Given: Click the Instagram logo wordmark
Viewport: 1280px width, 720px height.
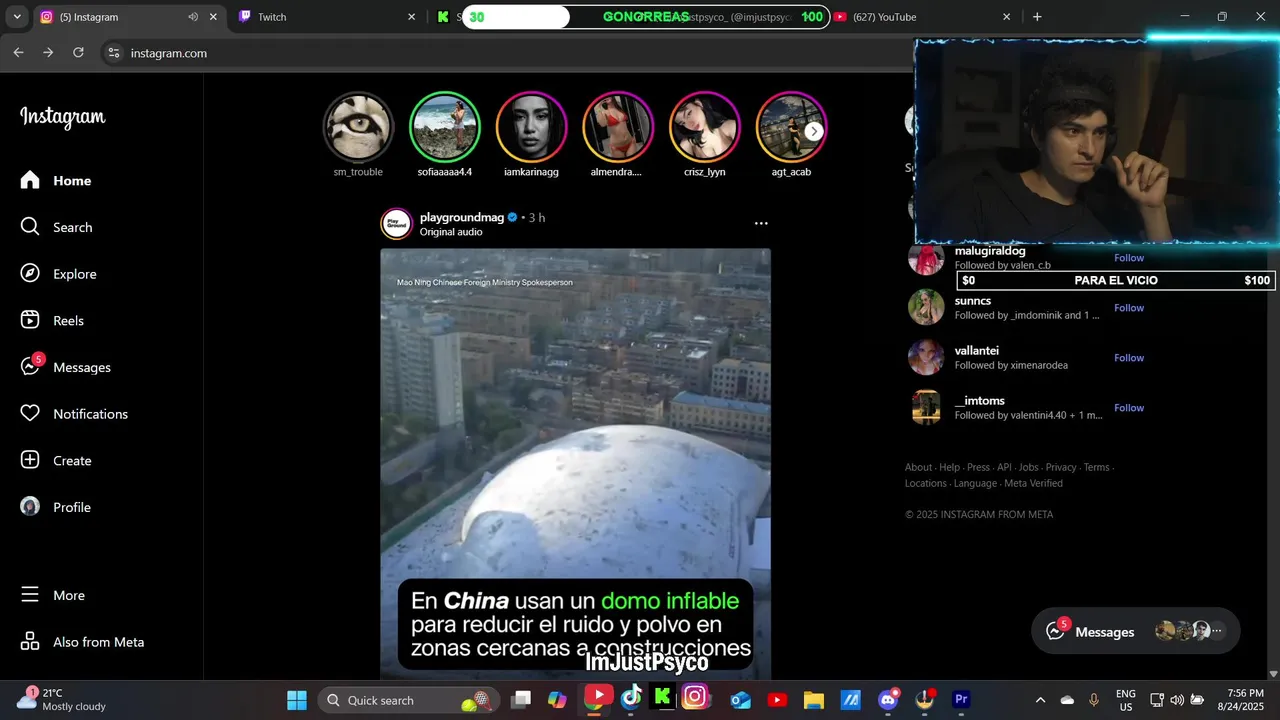Looking at the screenshot, I should pyautogui.click(x=62, y=117).
